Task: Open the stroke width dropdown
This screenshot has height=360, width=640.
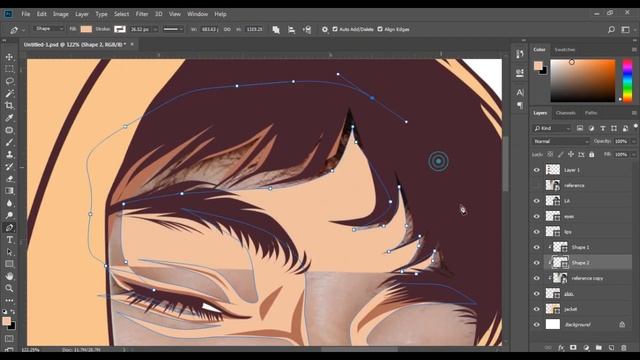Action: pos(155,29)
